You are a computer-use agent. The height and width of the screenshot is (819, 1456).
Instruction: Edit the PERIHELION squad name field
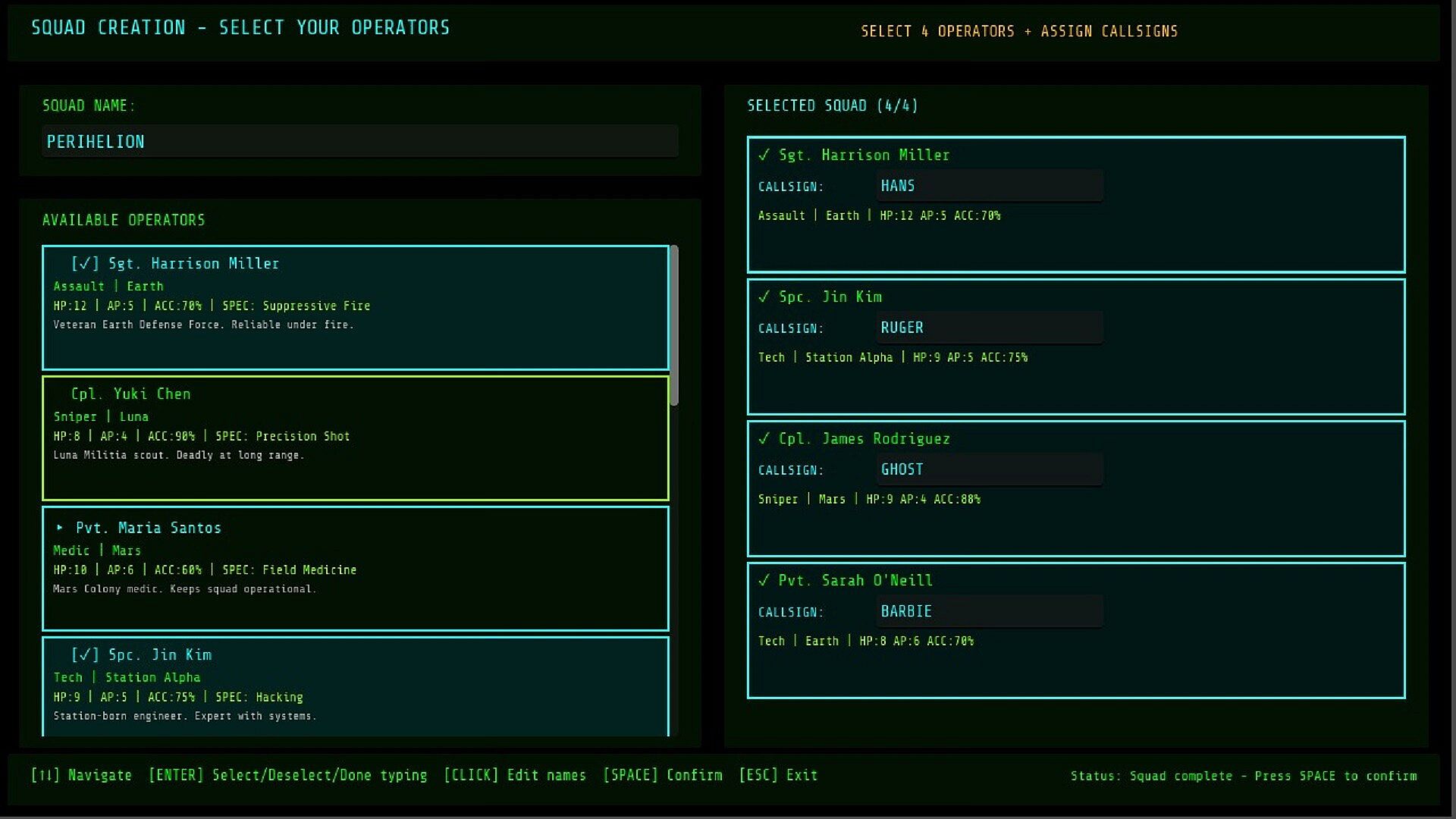359,142
